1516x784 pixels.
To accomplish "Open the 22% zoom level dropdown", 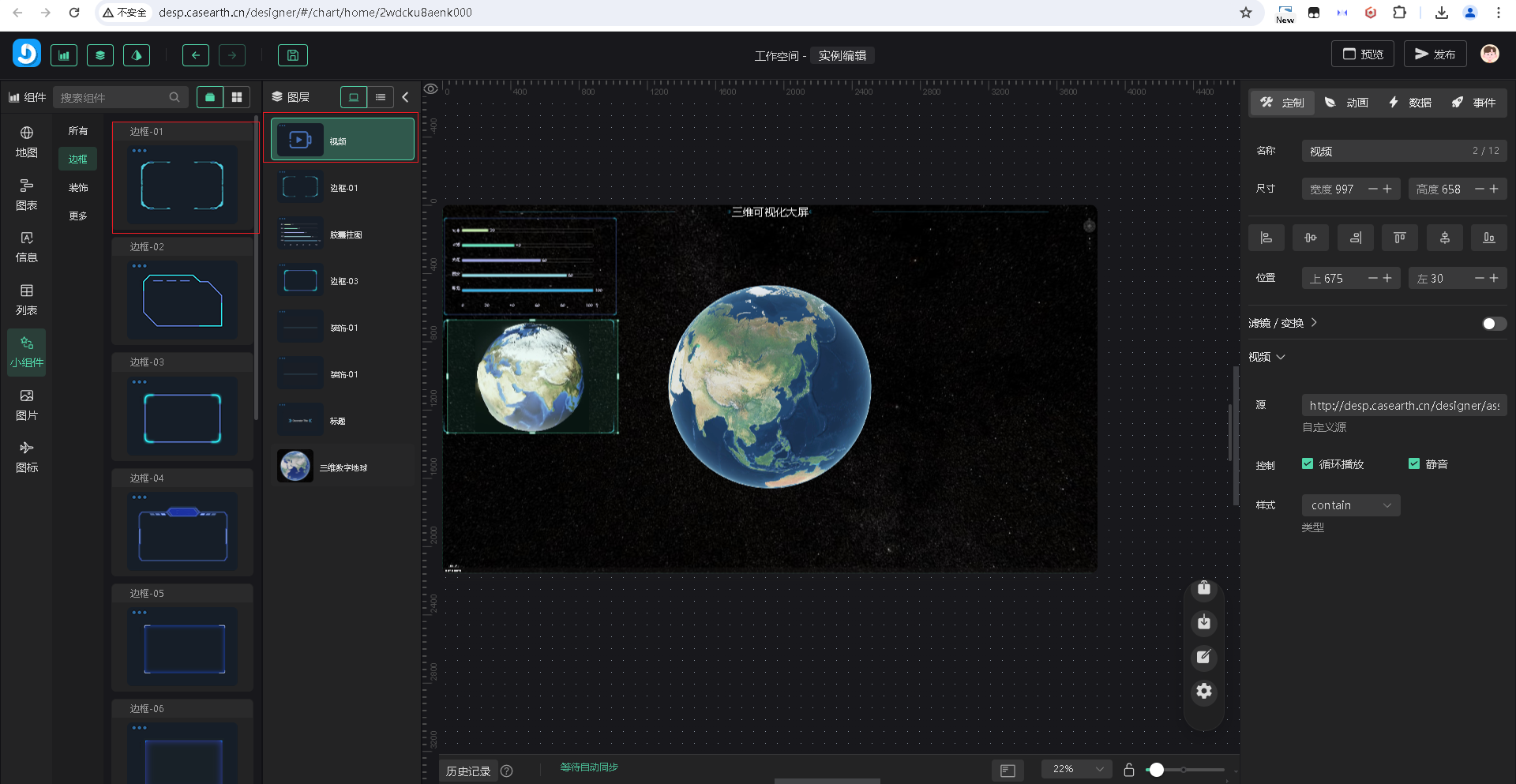I will click(1077, 769).
